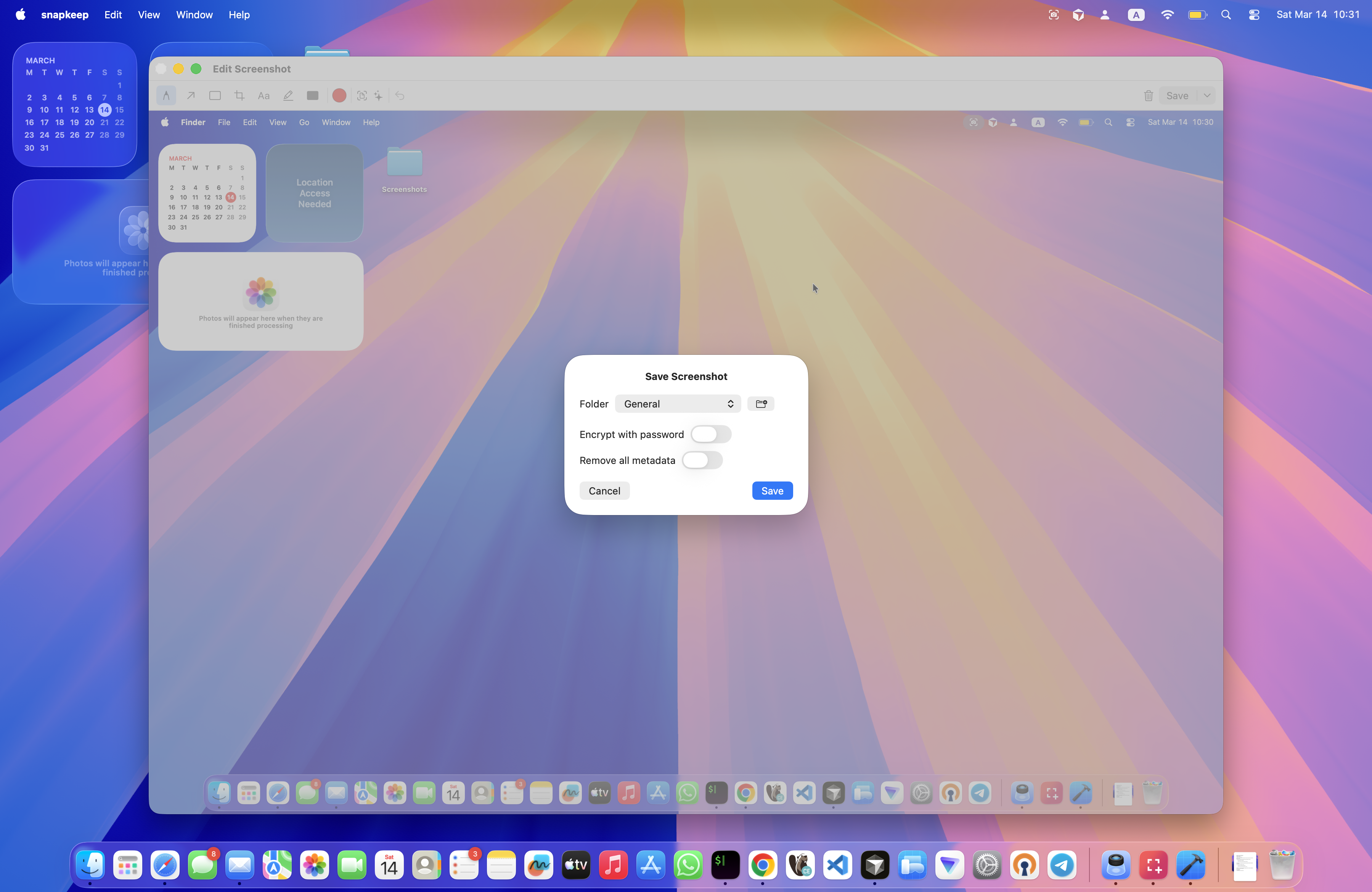Open Spotlight search in the menu bar

[x=1226, y=15]
